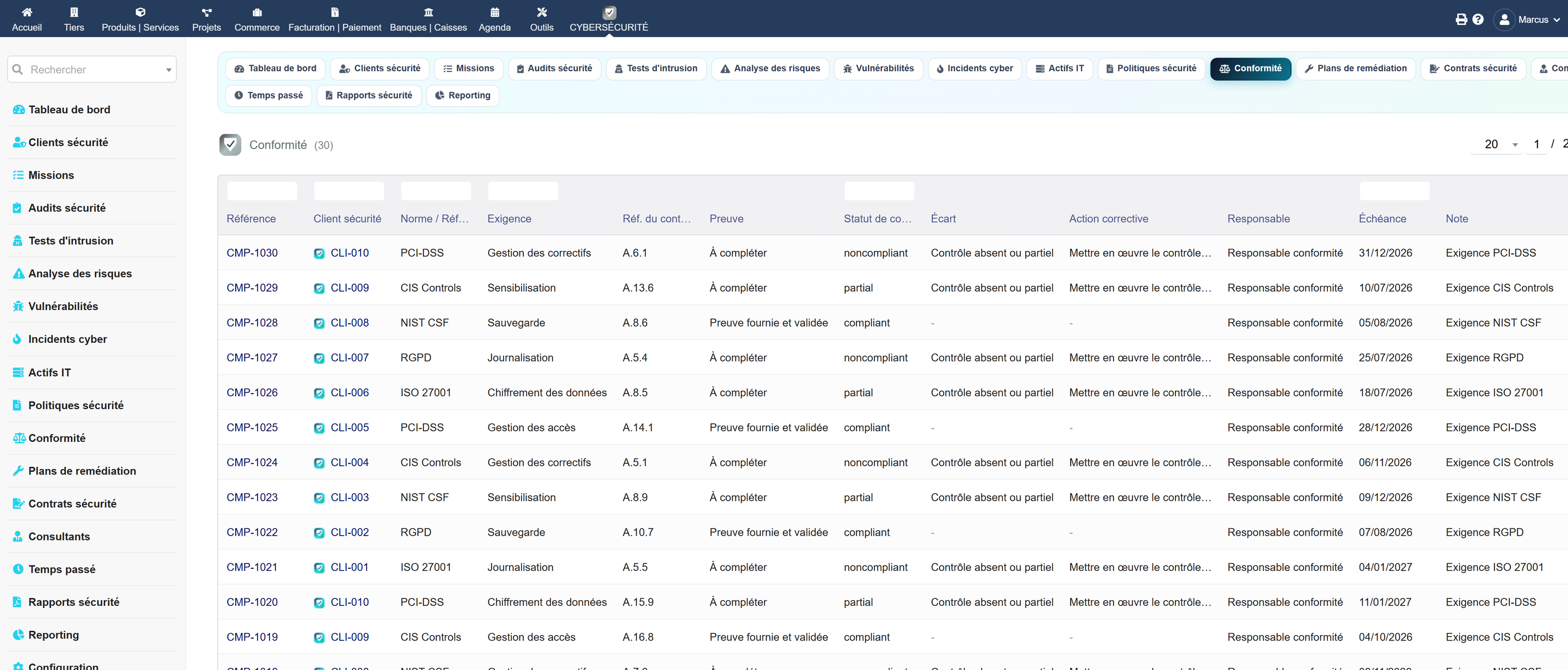Open the Temps passé tab
The width and height of the screenshot is (1568, 670).
[x=268, y=95]
